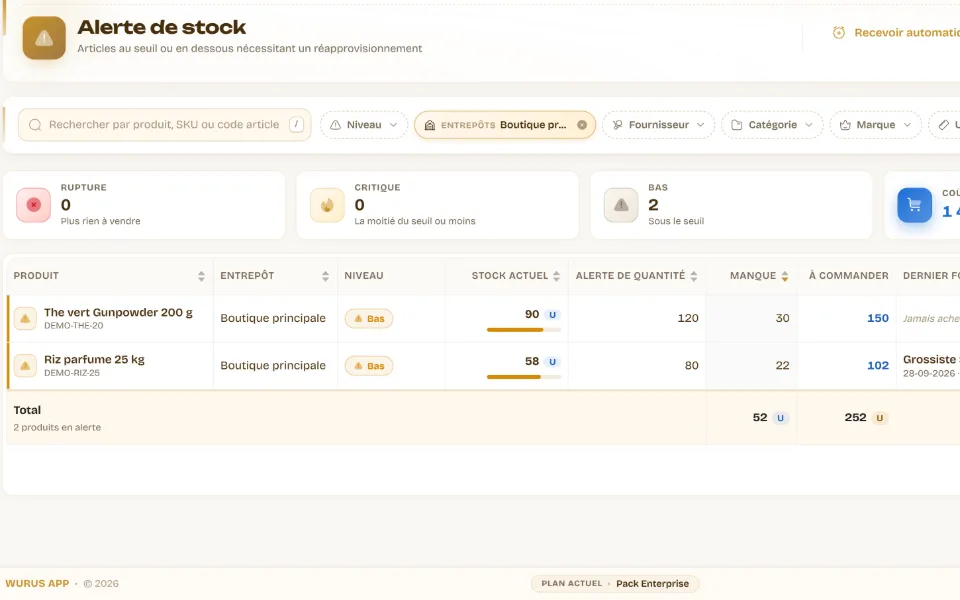This screenshot has height=600, width=960.
Task: Click the 102 à commander value
Action: pos(877,366)
